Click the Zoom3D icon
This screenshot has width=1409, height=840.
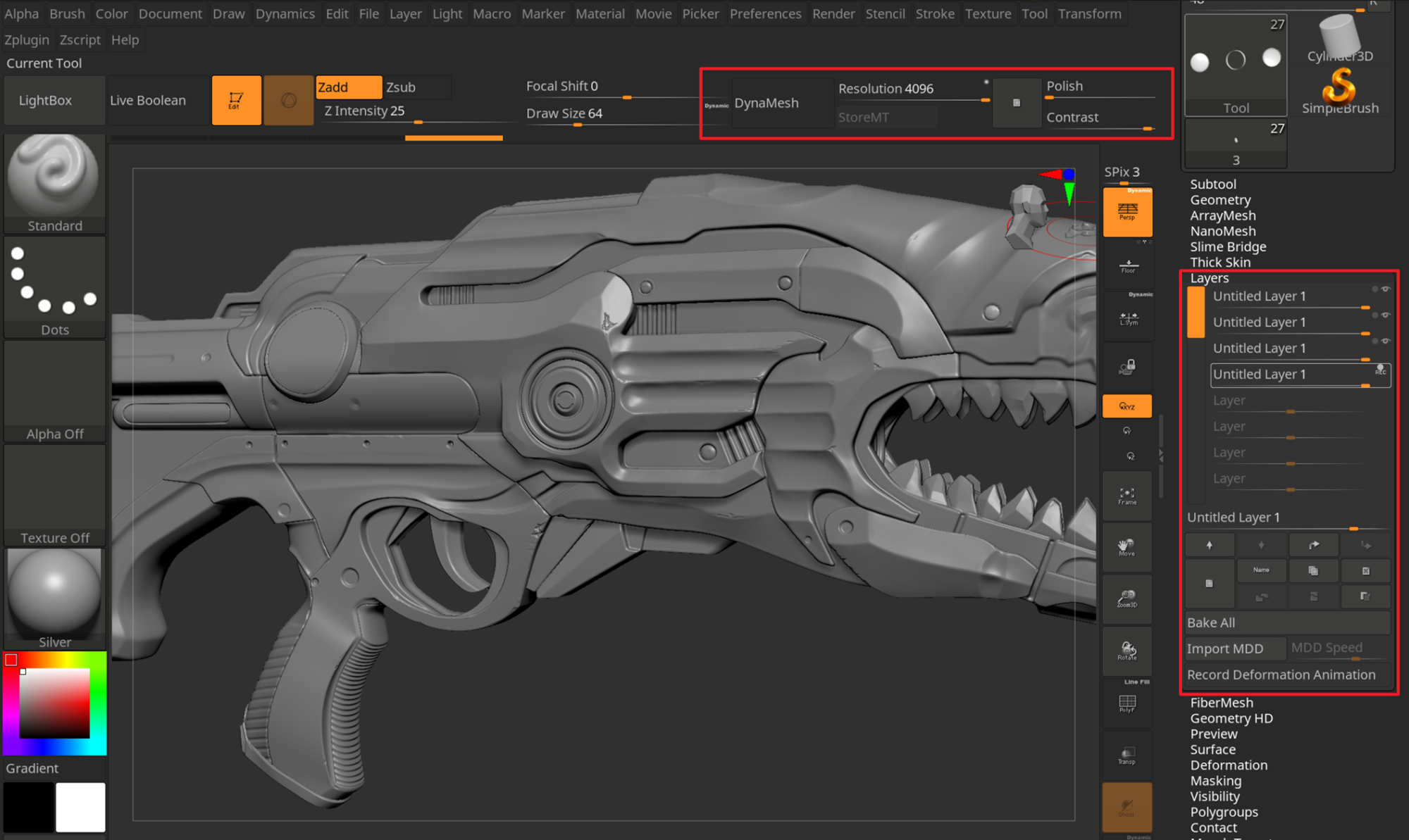1127,599
